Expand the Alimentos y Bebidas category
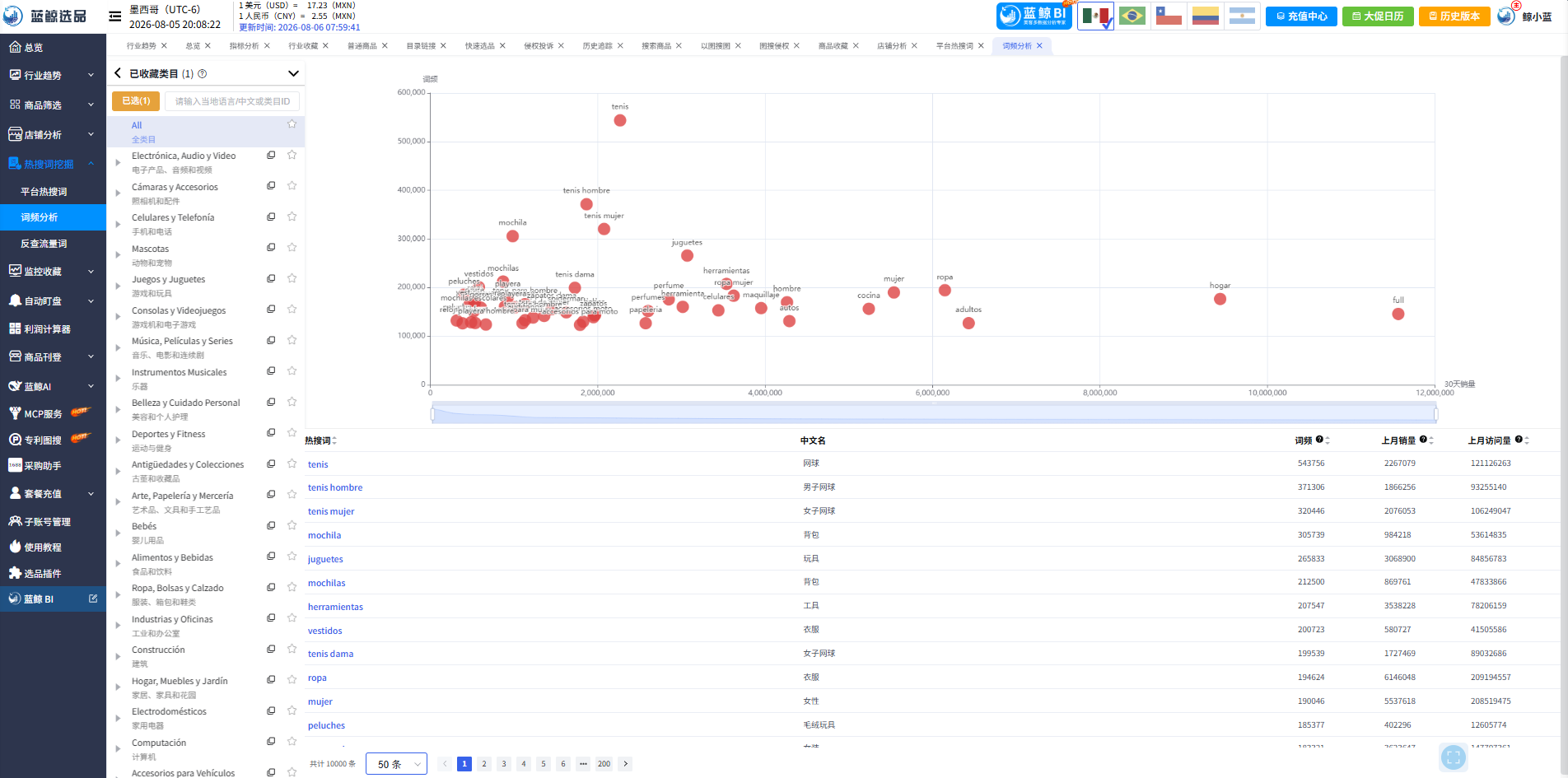Viewport: 1568px width, 778px height. click(x=118, y=564)
